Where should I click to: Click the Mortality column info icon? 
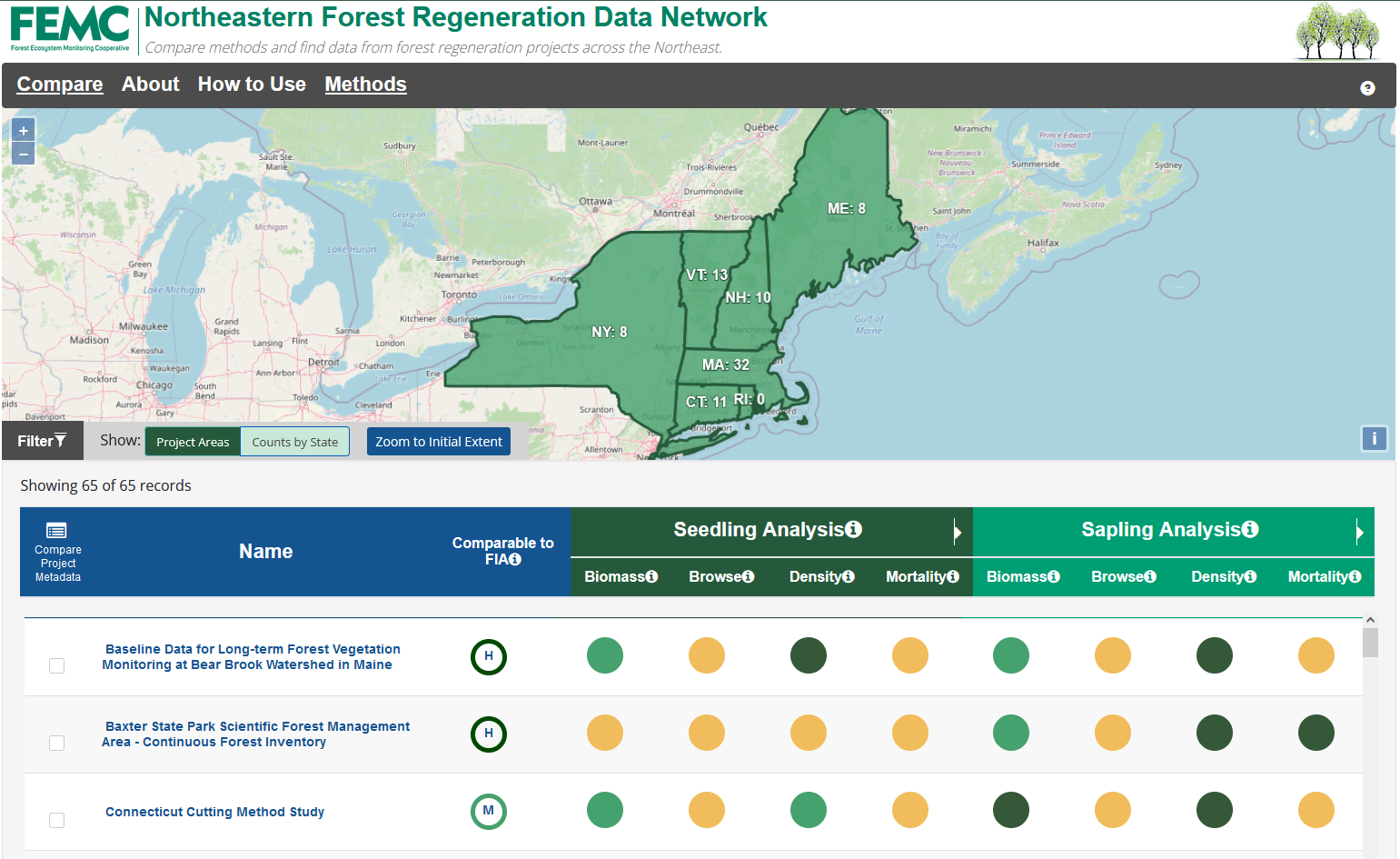952,576
